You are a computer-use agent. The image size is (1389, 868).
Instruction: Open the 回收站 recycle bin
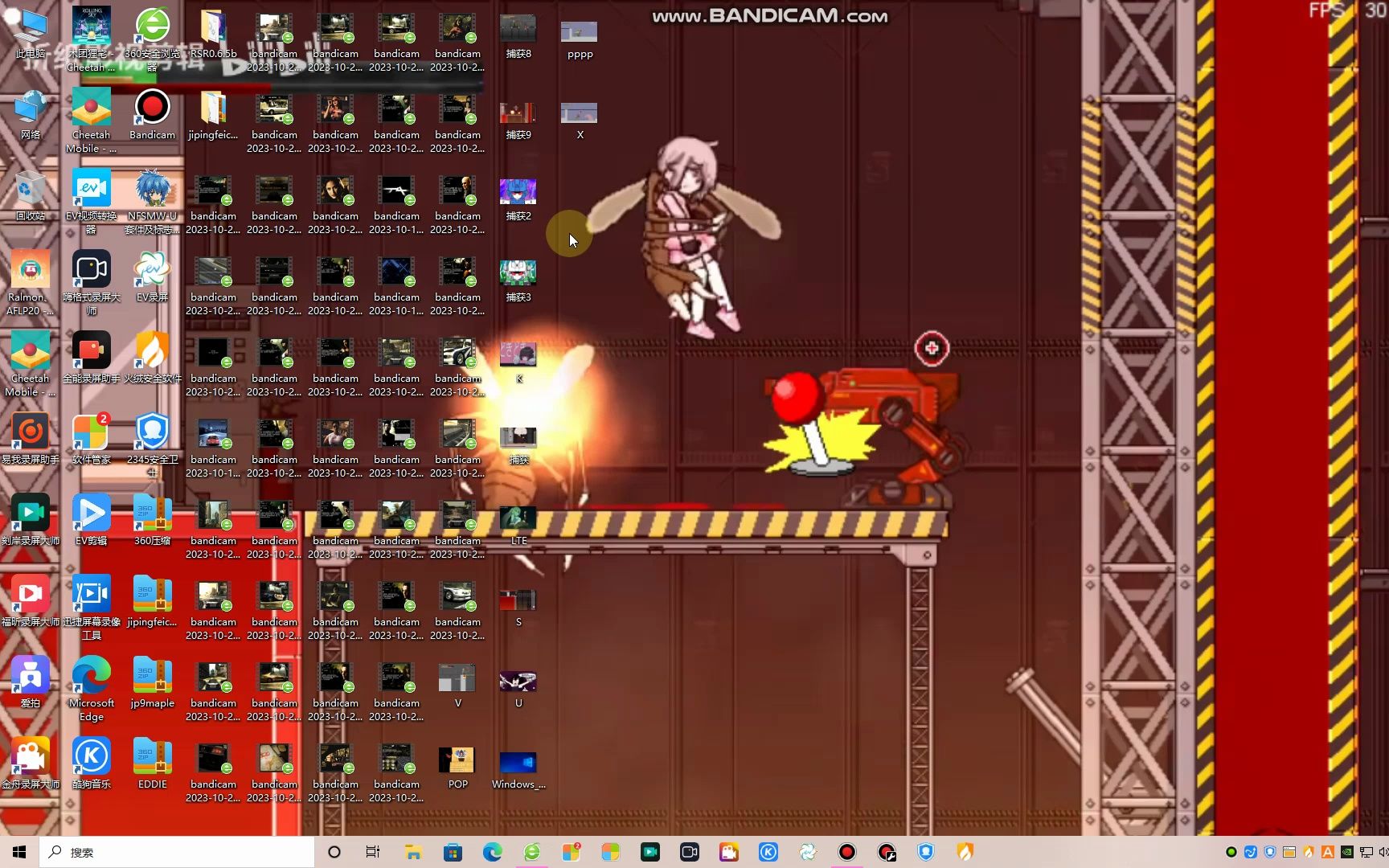coord(31,195)
